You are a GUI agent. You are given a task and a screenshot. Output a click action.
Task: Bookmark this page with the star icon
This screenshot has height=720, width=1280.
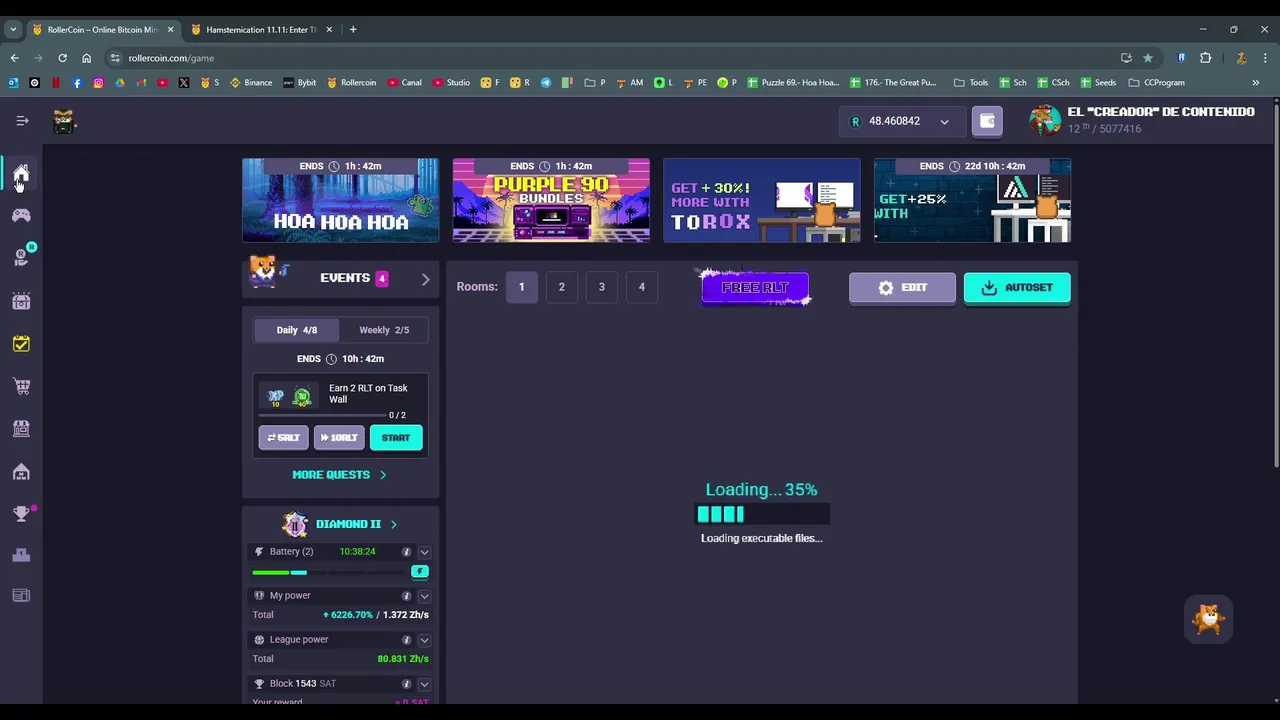(x=1148, y=58)
